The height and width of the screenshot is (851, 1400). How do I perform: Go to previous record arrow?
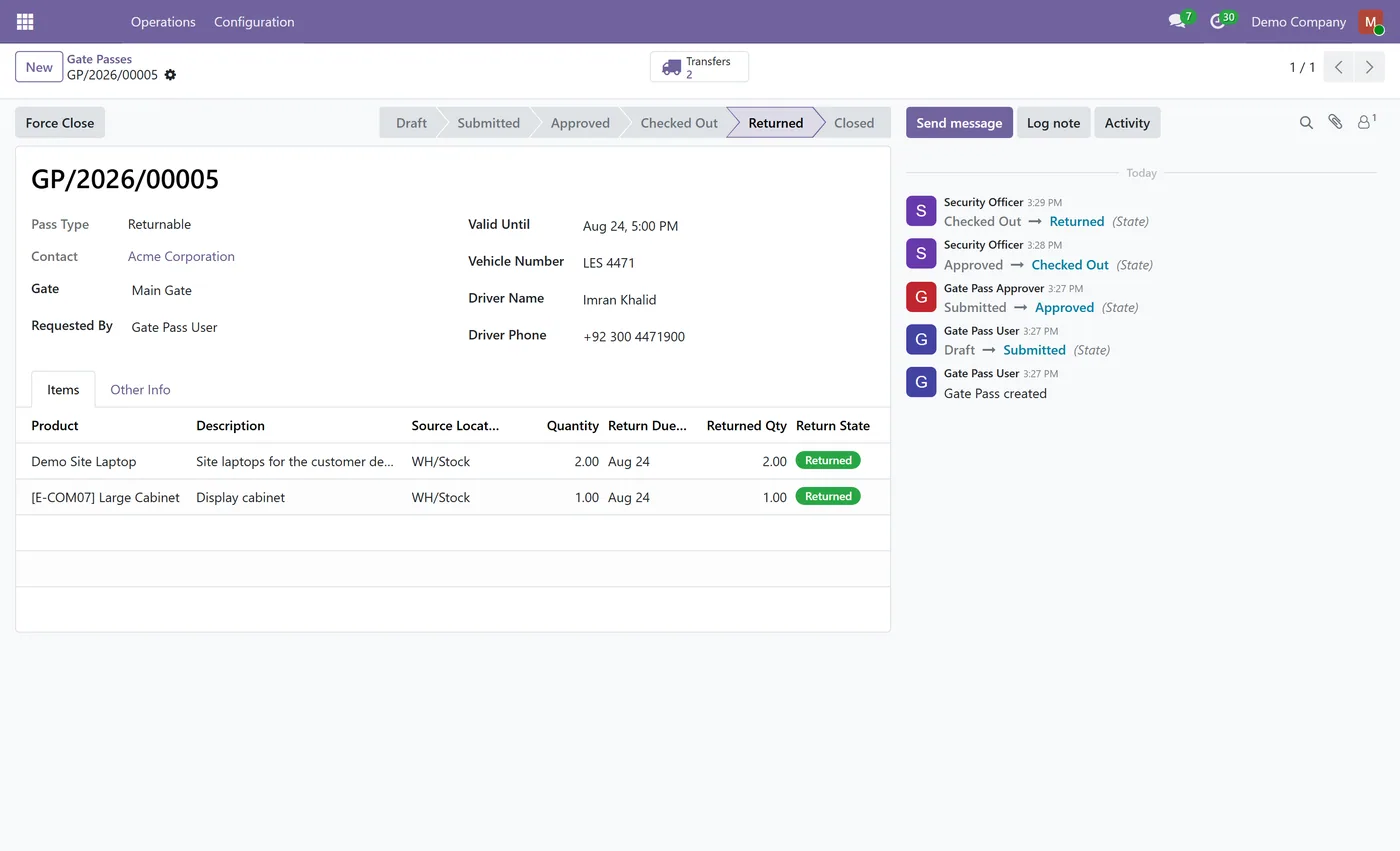pos(1339,67)
